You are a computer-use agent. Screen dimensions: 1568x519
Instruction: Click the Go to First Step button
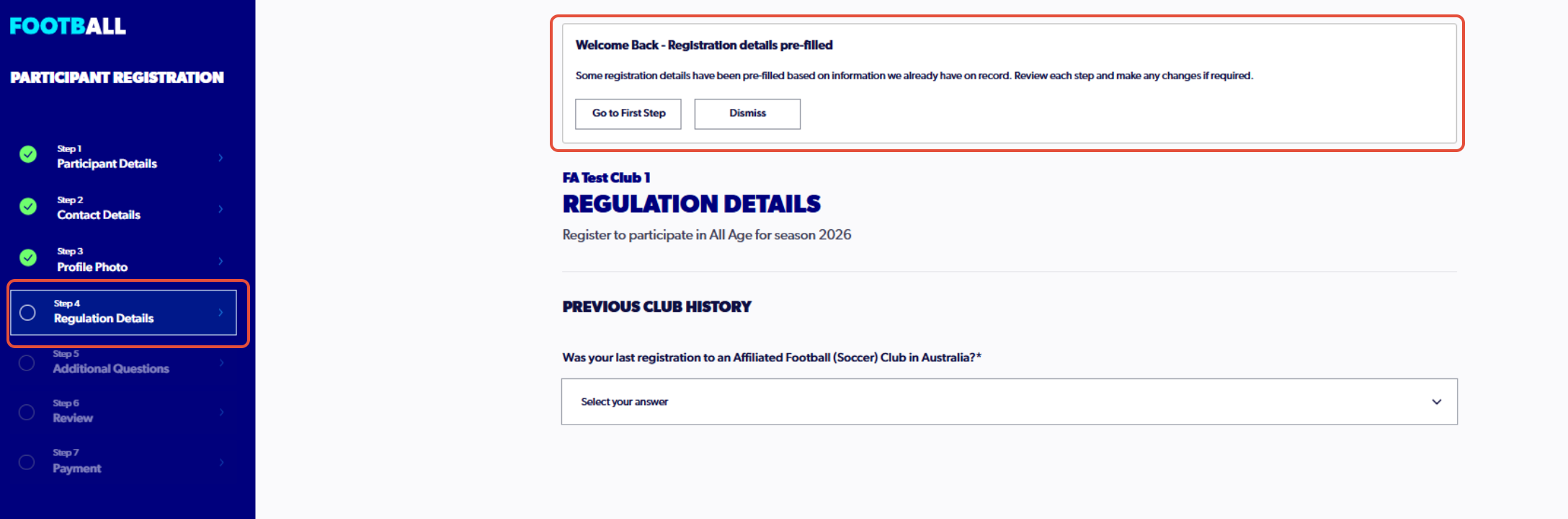pos(628,114)
